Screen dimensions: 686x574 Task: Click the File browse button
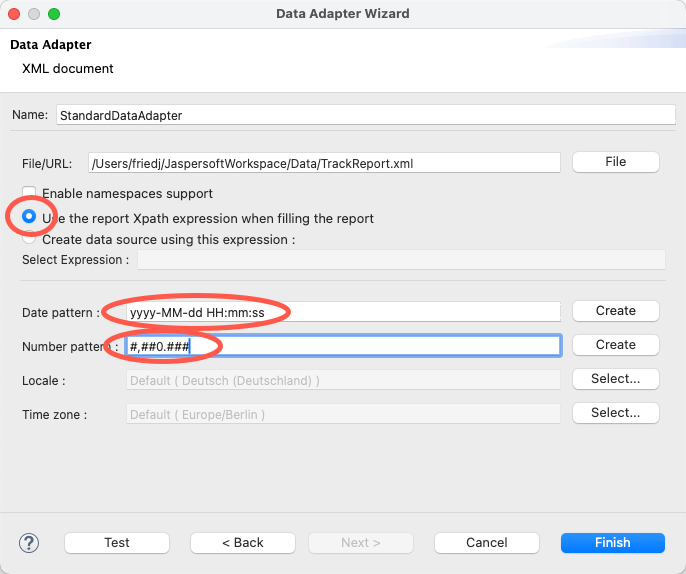coord(615,162)
